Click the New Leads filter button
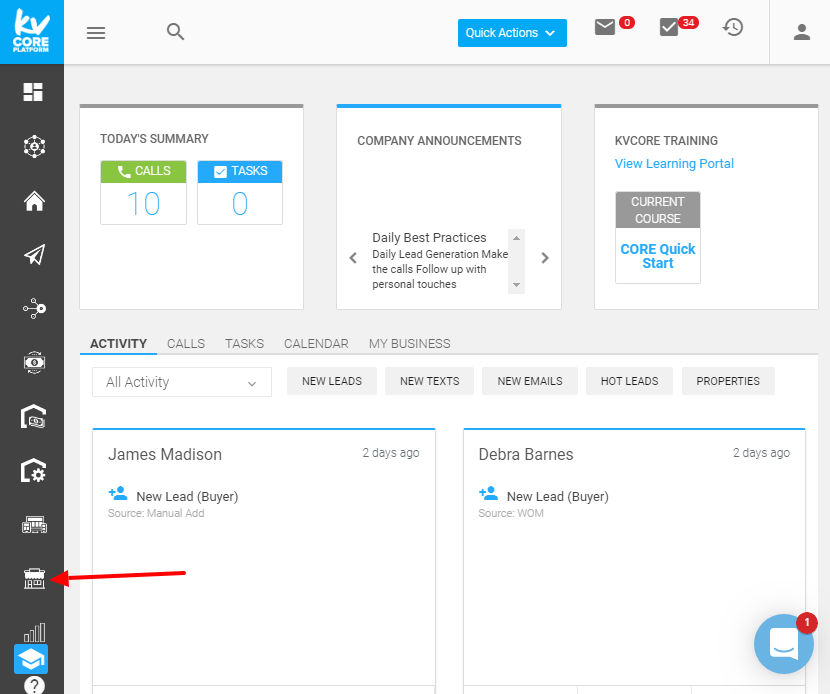 [332, 381]
